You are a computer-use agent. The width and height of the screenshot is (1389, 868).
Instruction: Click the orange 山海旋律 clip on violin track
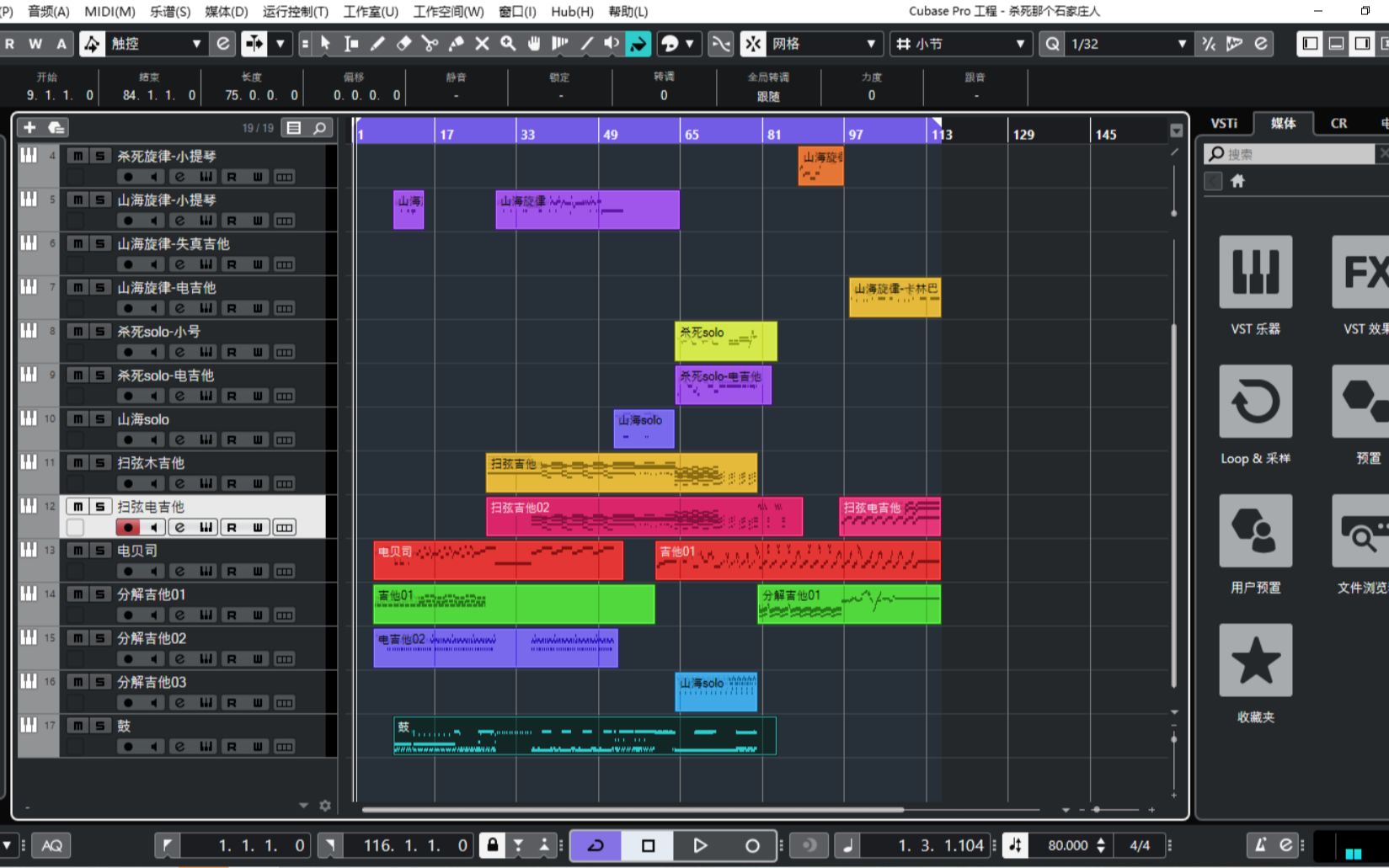point(820,166)
